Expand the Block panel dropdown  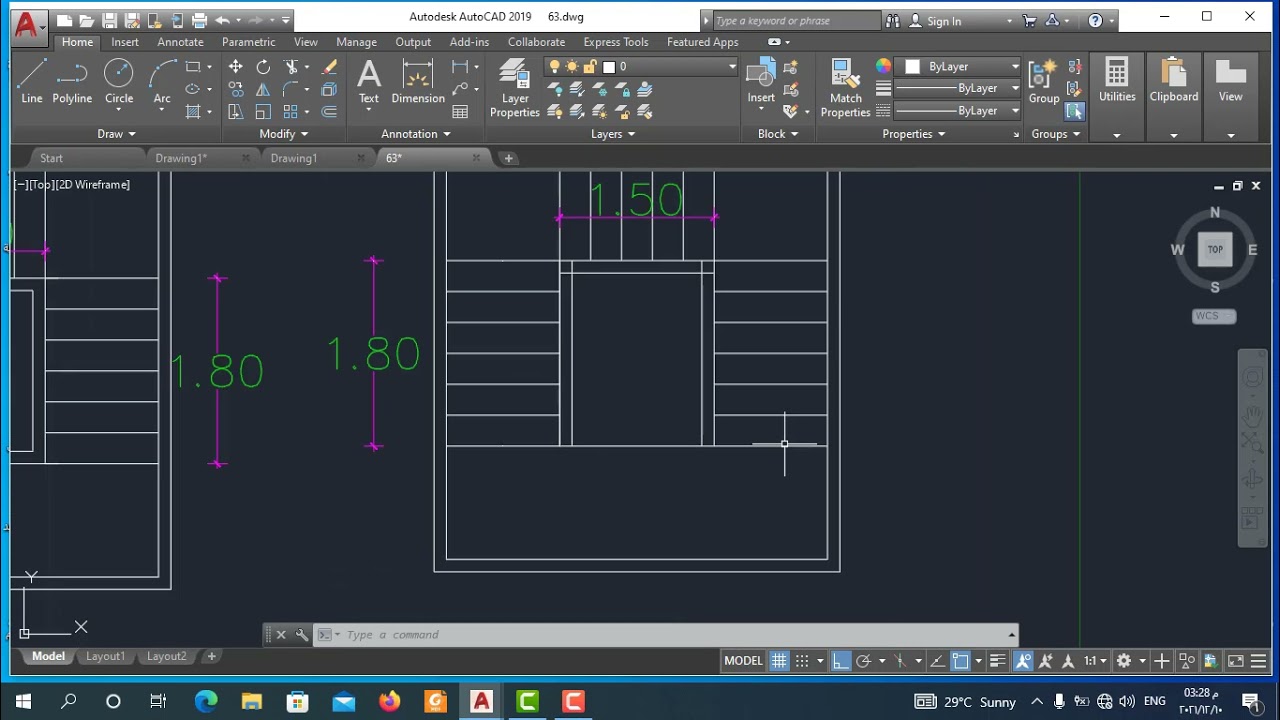tap(778, 134)
